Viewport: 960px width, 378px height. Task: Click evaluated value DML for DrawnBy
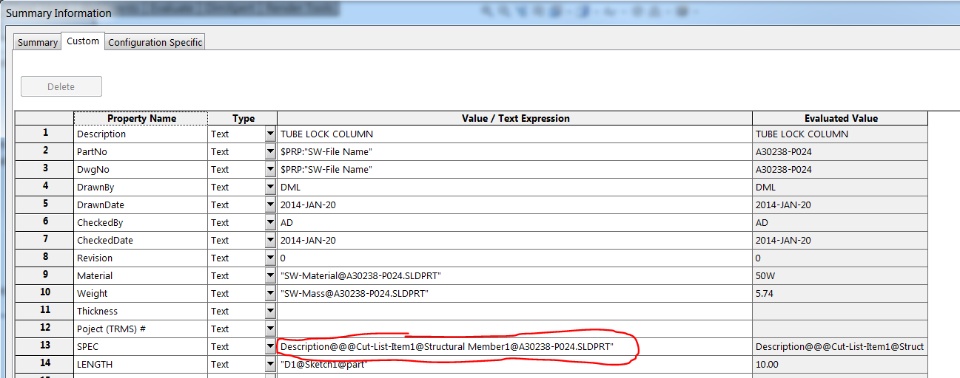coord(840,187)
